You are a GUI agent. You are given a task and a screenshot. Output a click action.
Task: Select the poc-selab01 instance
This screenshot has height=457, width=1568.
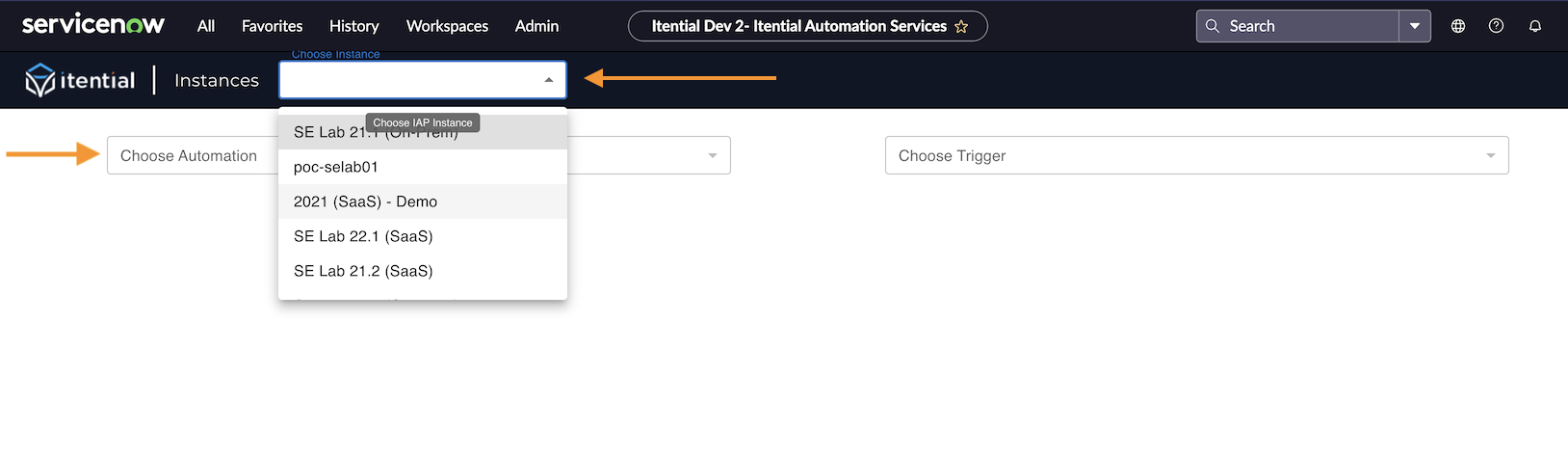tap(336, 167)
